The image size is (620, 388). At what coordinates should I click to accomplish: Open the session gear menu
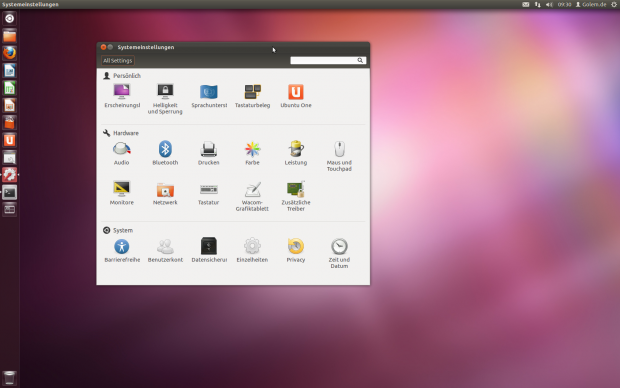614,4
